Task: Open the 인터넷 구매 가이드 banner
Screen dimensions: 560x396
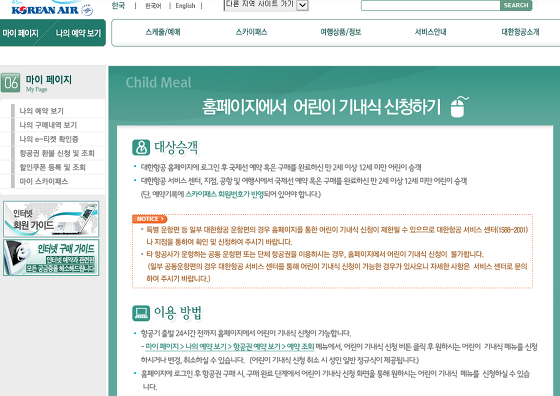Action: tap(51, 257)
